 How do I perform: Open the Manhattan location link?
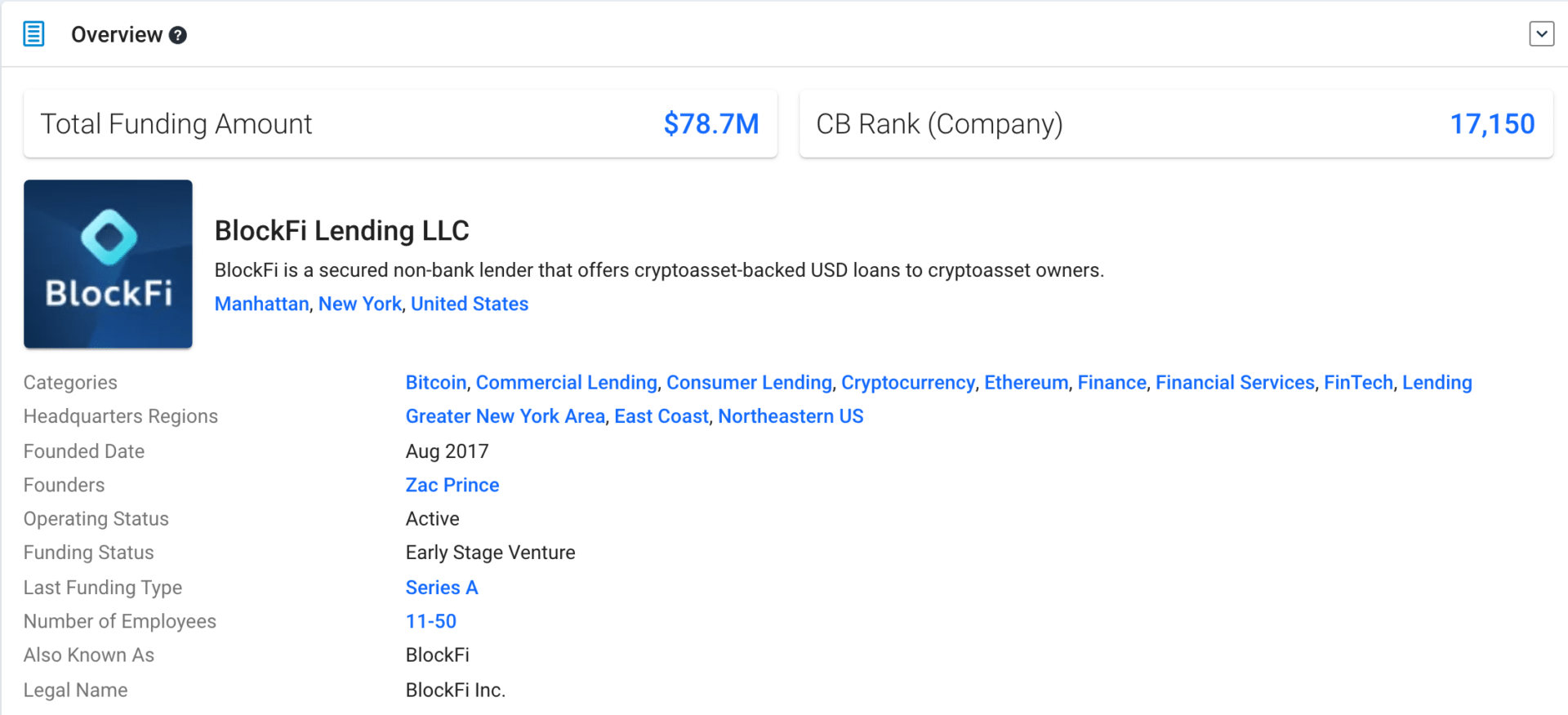click(x=261, y=304)
